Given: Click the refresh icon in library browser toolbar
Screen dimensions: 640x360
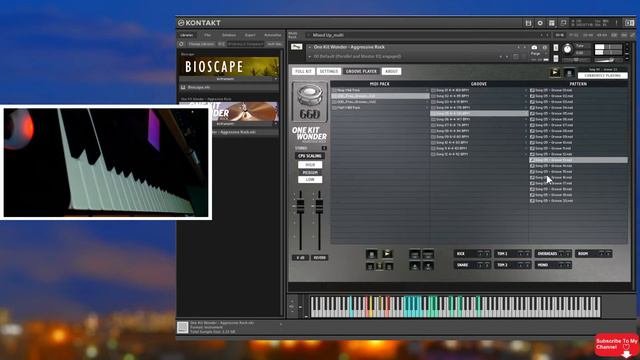Looking at the screenshot, I should (182, 44).
